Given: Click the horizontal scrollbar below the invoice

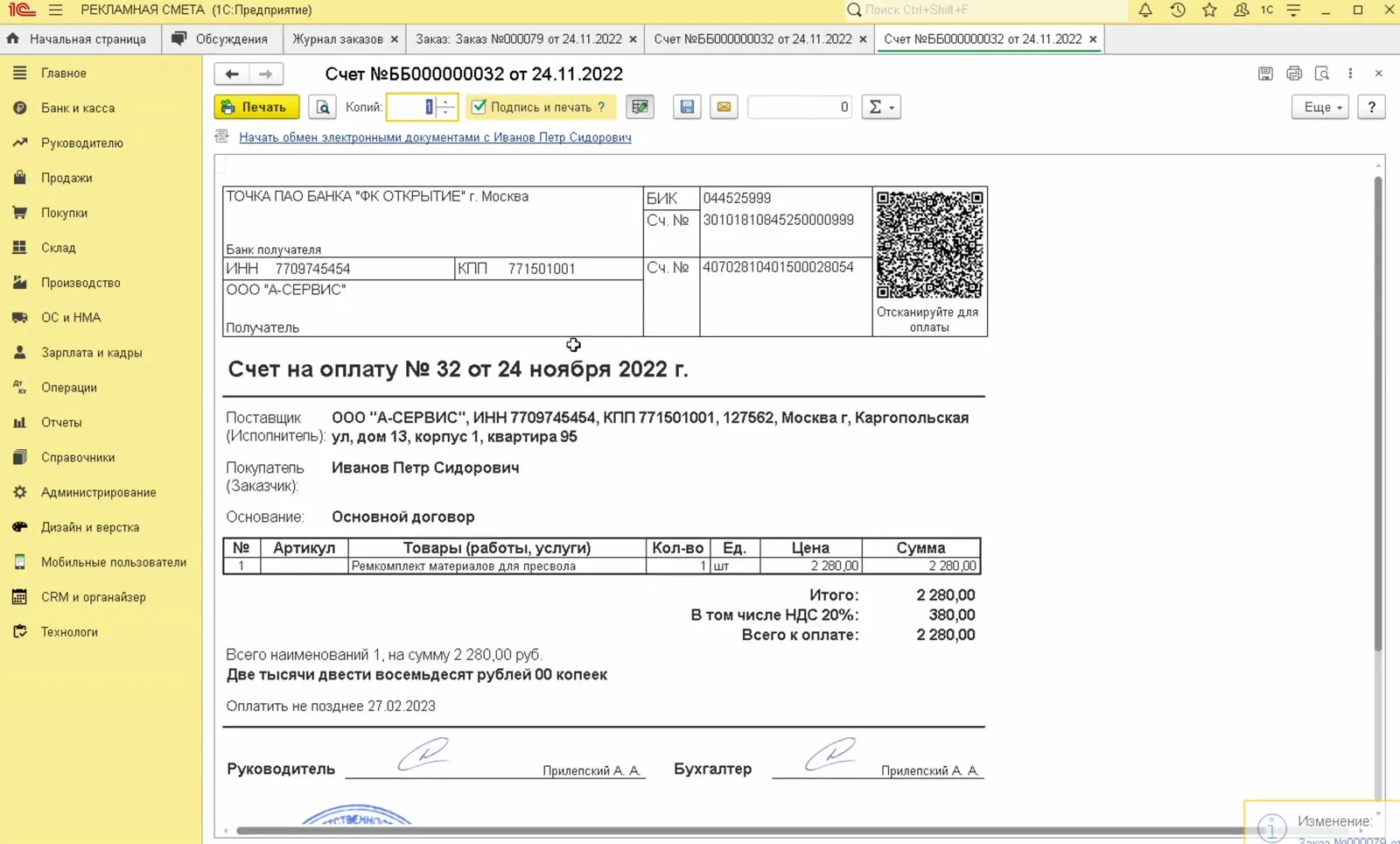Looking at the screenshot, I should coord(739,830).
